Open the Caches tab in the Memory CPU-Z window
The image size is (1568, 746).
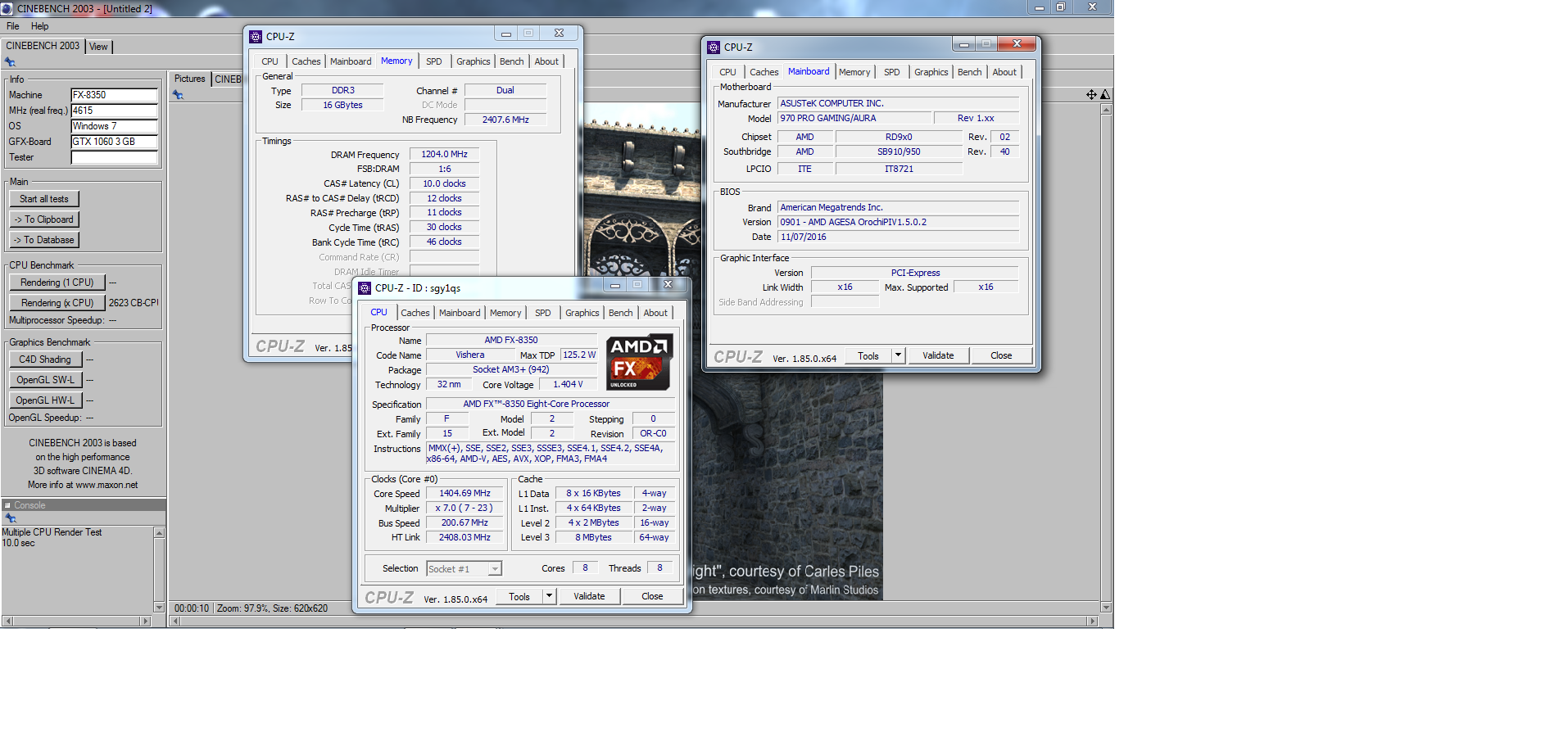tap(306, 61)
